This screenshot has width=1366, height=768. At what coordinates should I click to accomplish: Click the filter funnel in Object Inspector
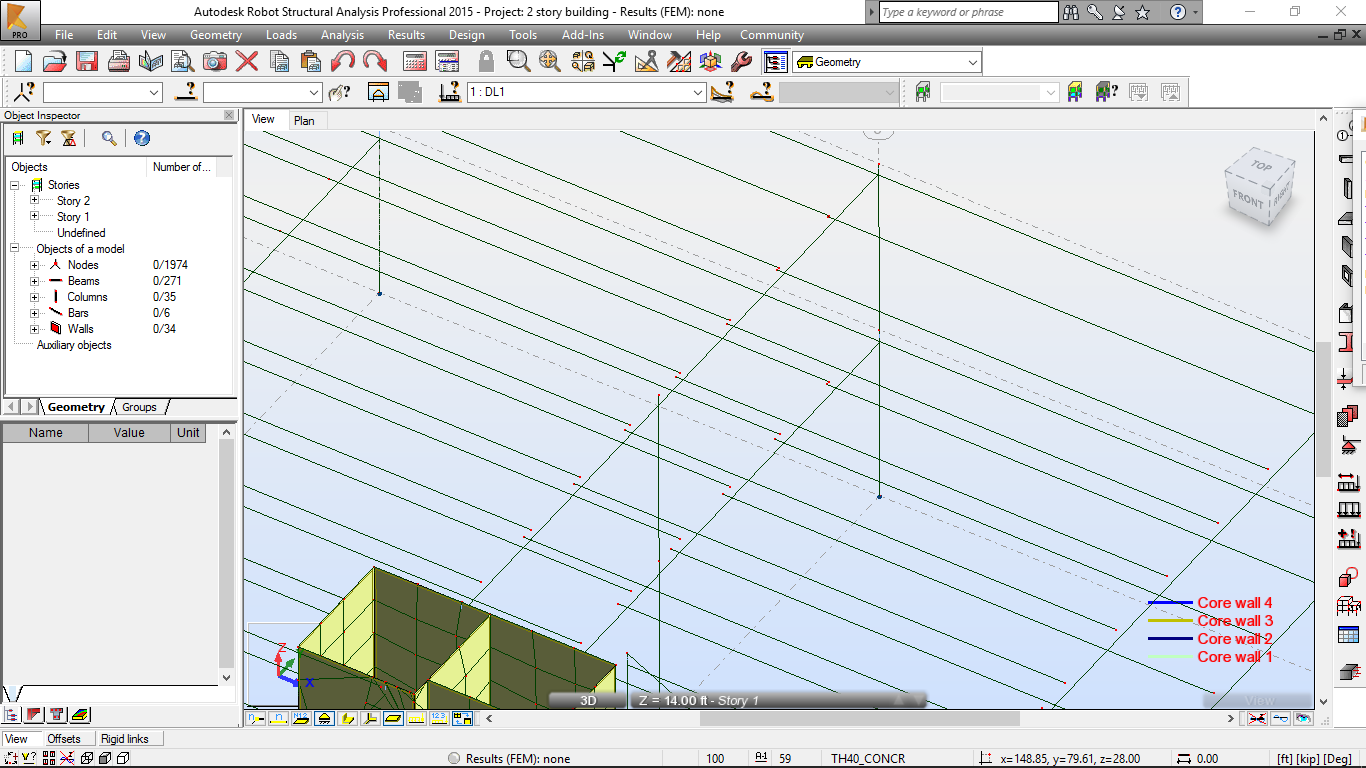(x=43, y=138)
